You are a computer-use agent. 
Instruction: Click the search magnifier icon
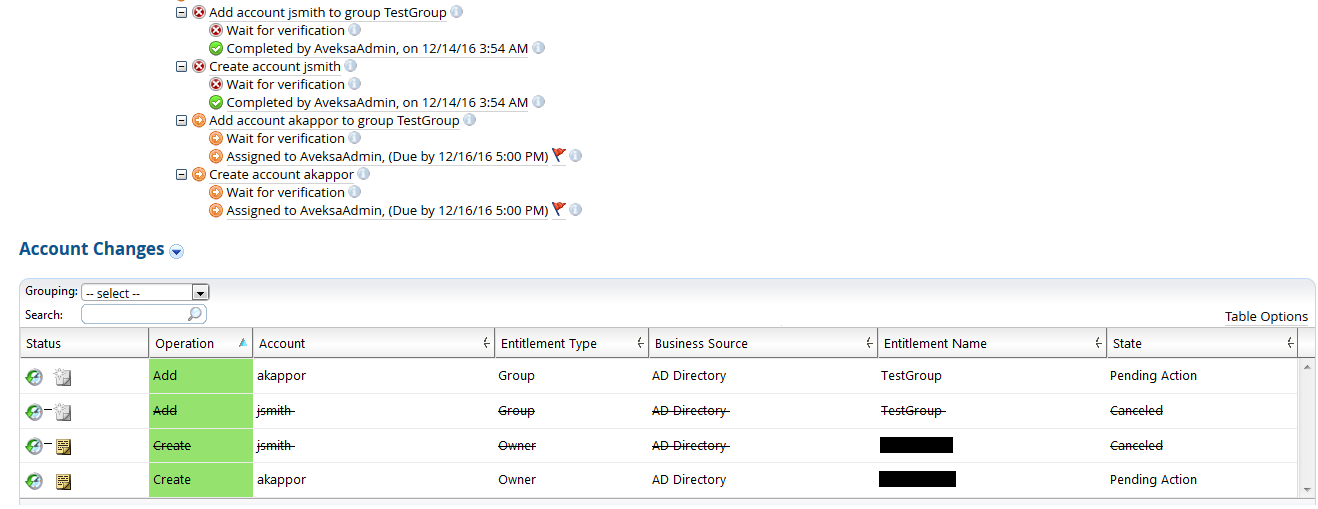pos(195,314)
